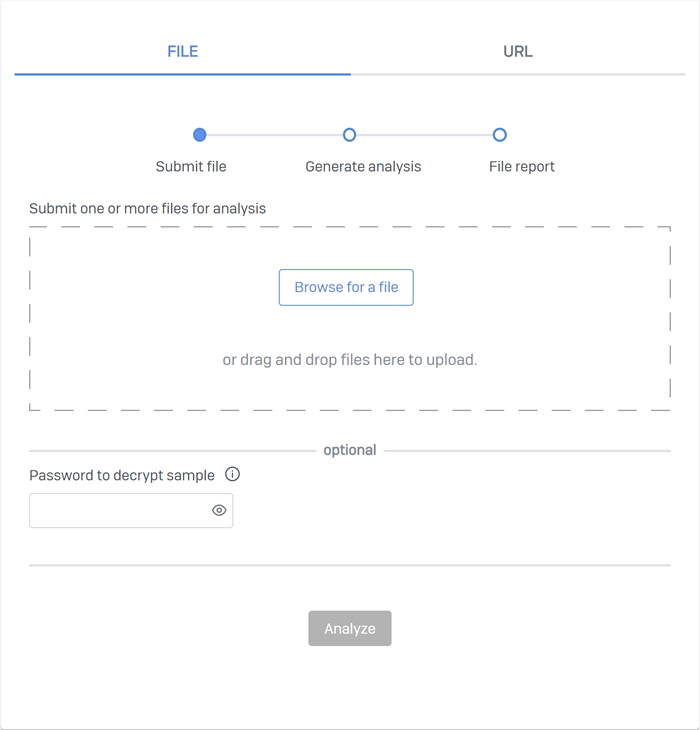Screen dimensions: 700x730
Task: Click the 'Generate analysis' step label
Action: click(x=363, y=167)
